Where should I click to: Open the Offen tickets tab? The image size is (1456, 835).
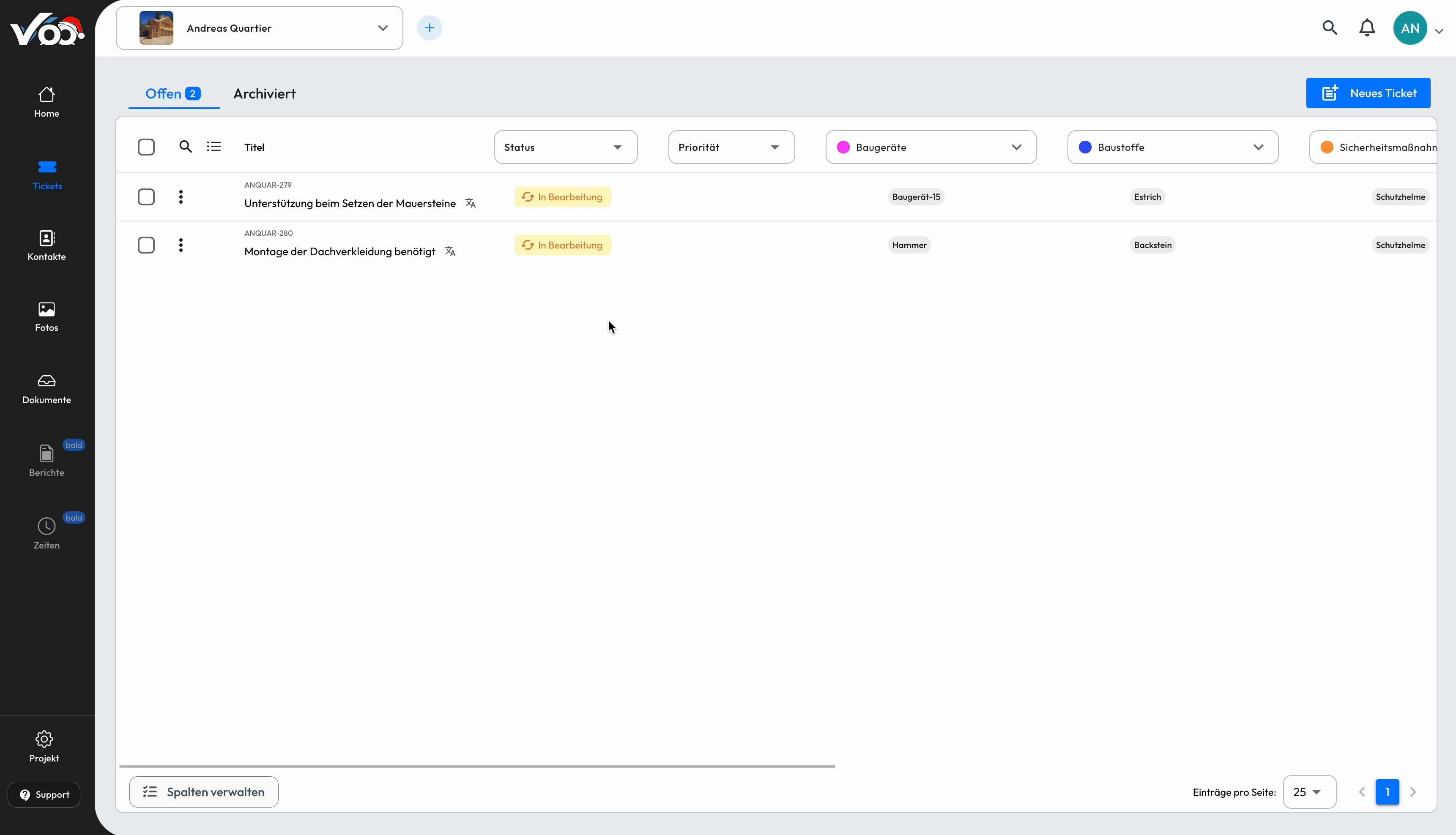pos(172,93)
